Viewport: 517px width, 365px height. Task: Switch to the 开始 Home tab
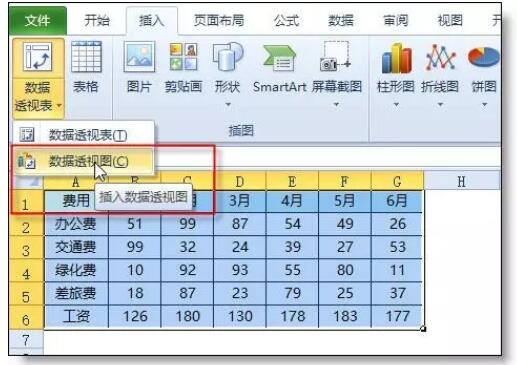97,21
